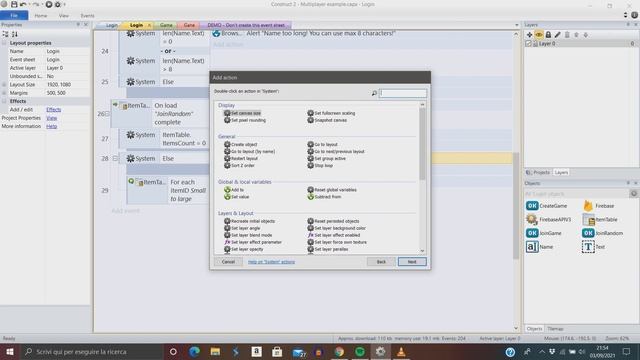Choose 'Set layer opacity' action
Screen dimensions: 640x360
[244, 249]
